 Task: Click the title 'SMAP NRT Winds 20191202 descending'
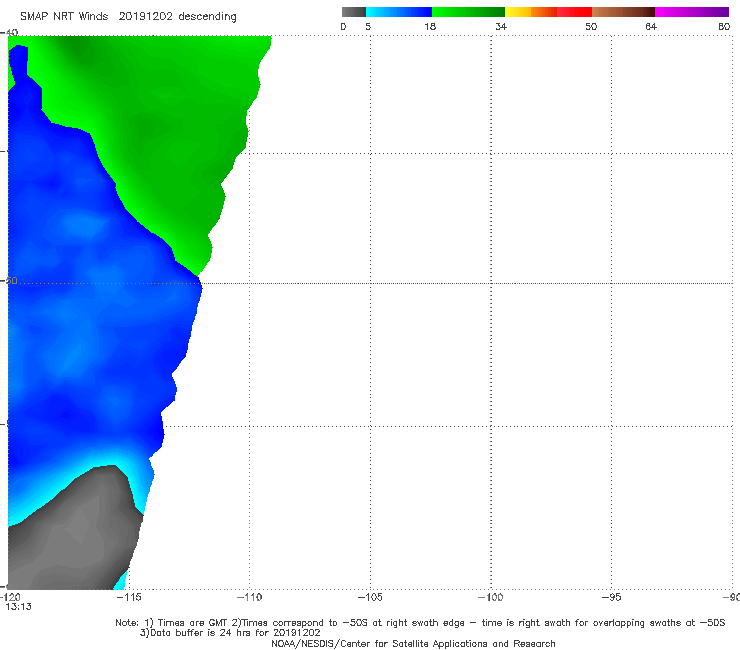[x=128, y=17]
